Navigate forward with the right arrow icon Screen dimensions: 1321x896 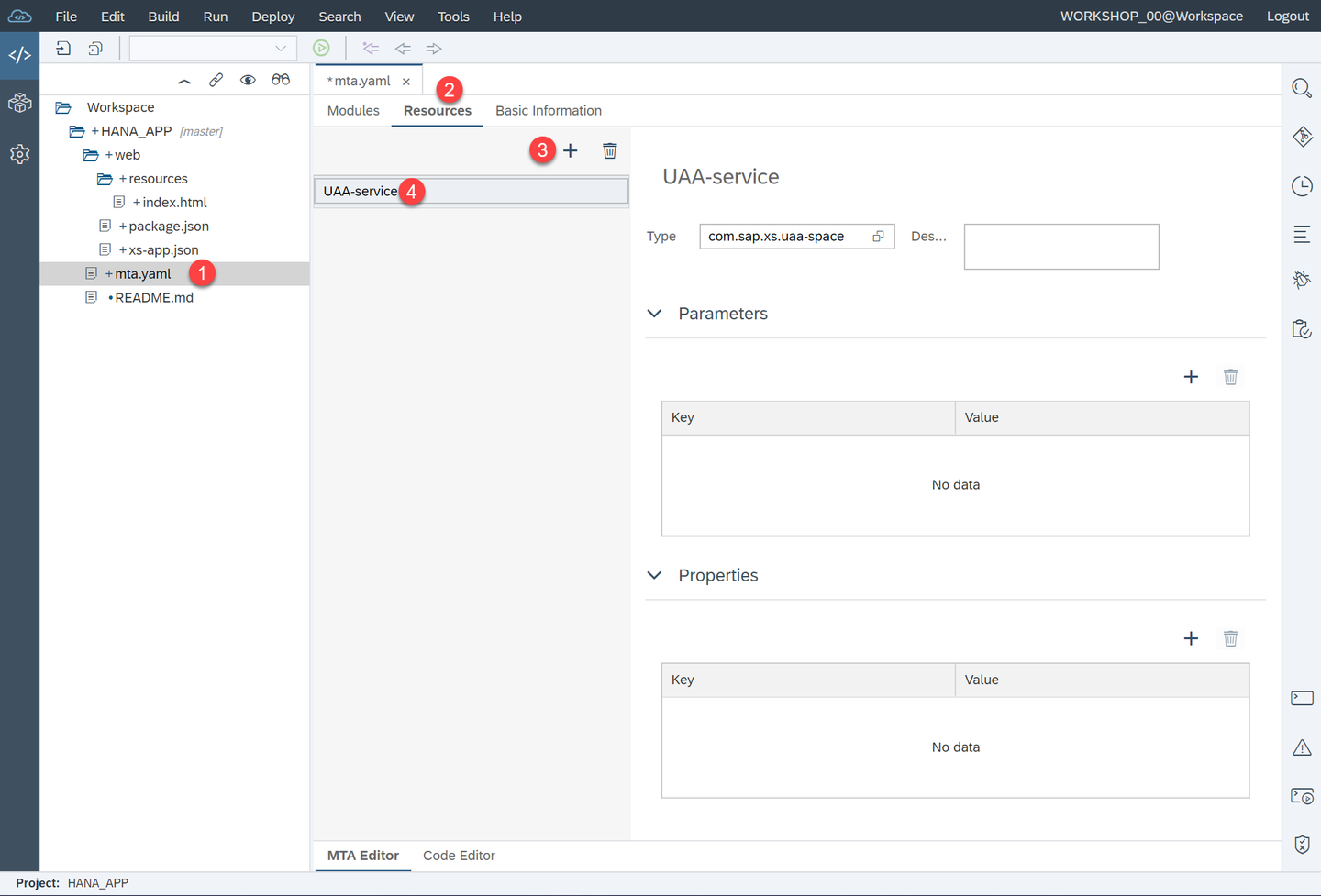(x=434, y=49)
